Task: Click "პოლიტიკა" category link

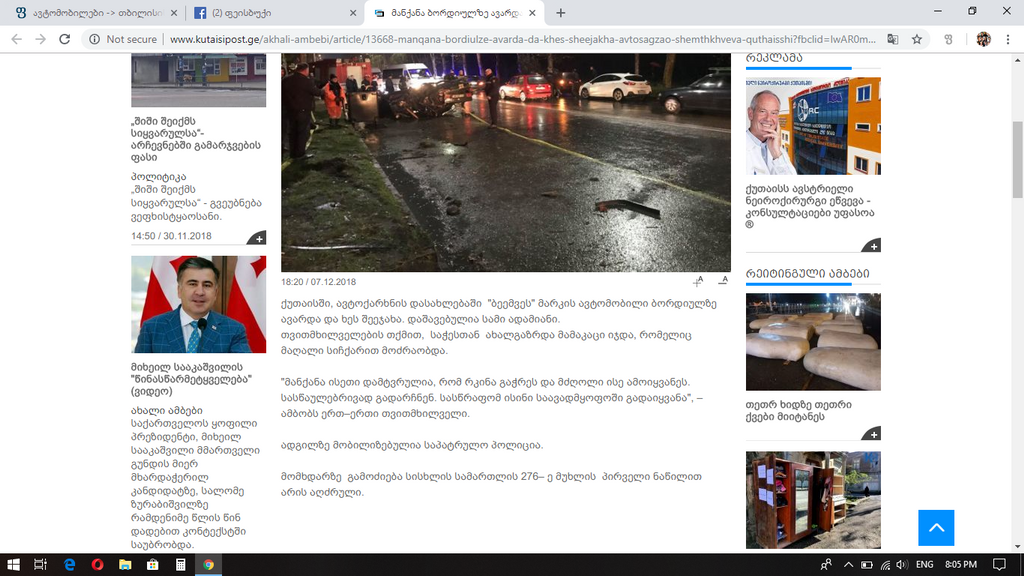Action: tap(159, 177)
